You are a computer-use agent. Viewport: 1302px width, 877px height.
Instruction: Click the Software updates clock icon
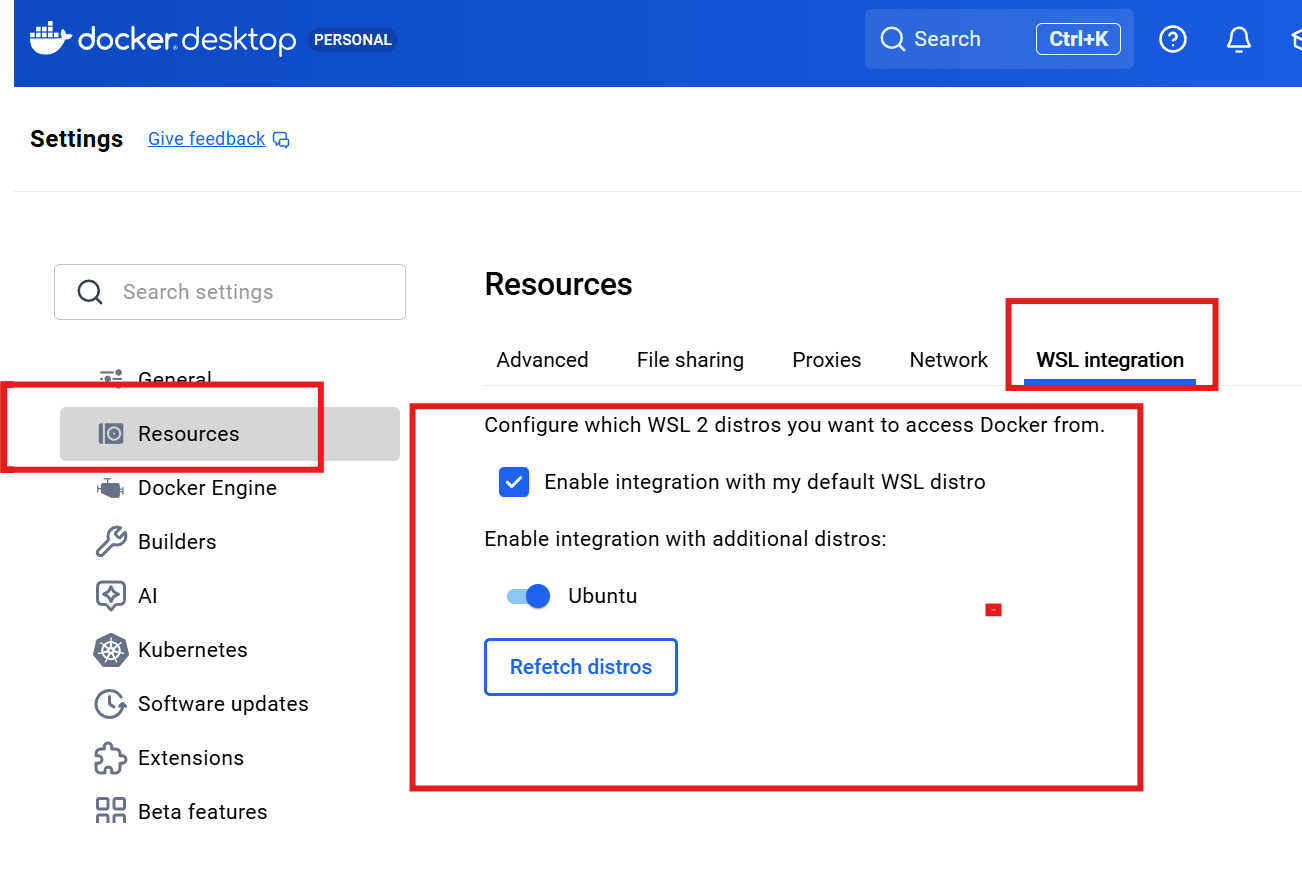[110, 704]
